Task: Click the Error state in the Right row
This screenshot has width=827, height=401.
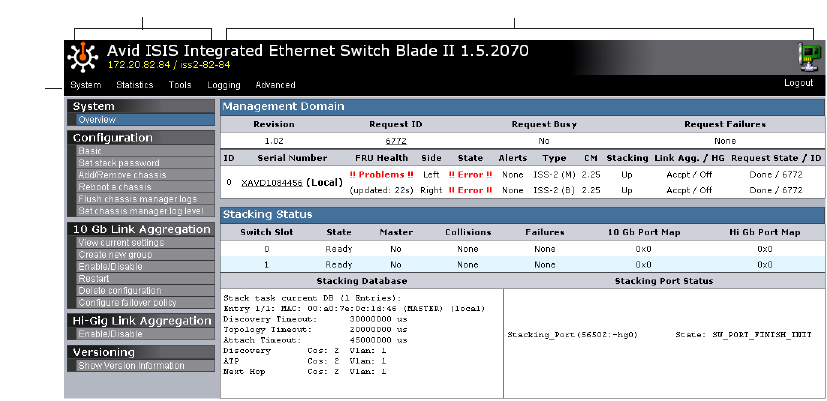Action: 470,190
